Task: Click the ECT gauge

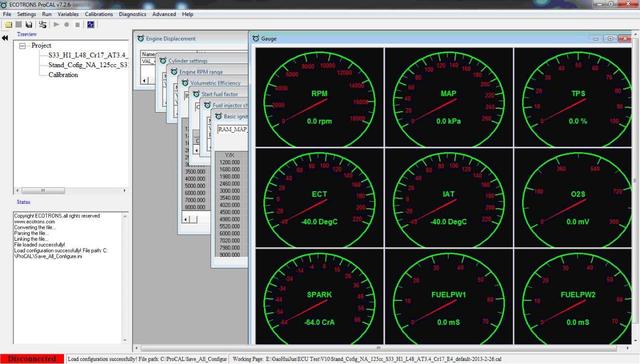Action: pyautogui.click(x=319, y=198)
